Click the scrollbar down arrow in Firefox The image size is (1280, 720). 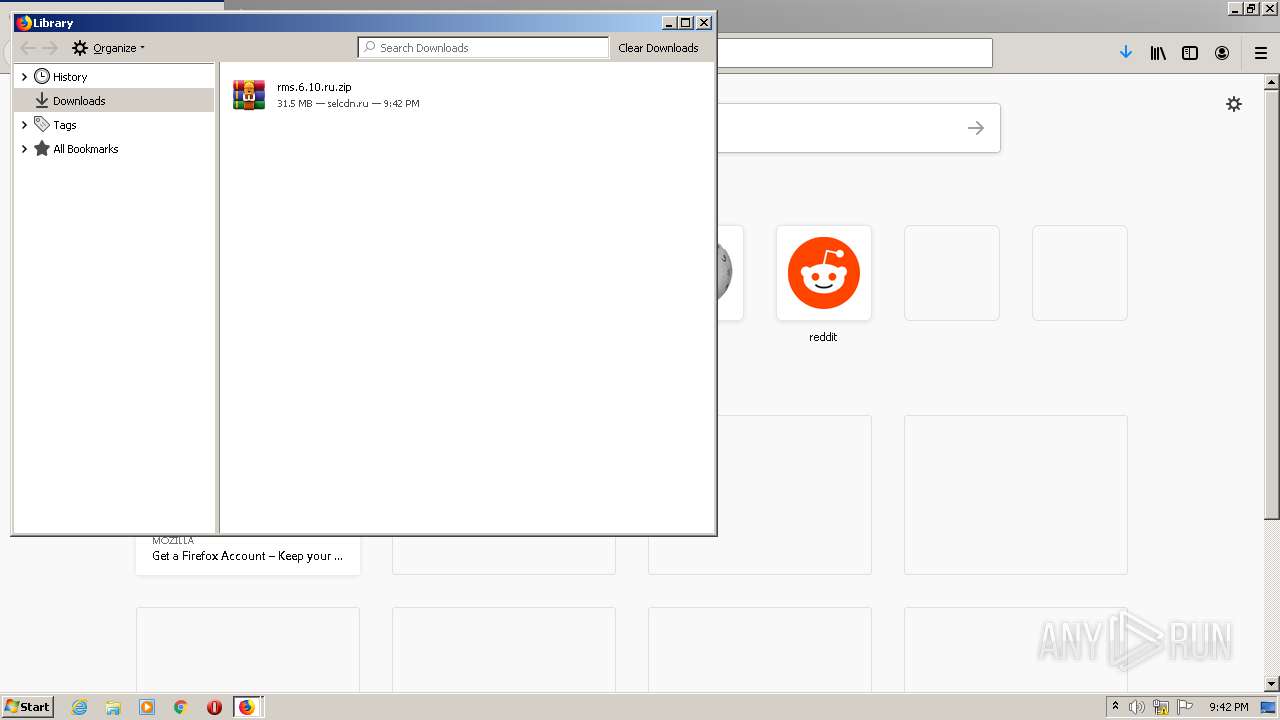point(1272,684)
